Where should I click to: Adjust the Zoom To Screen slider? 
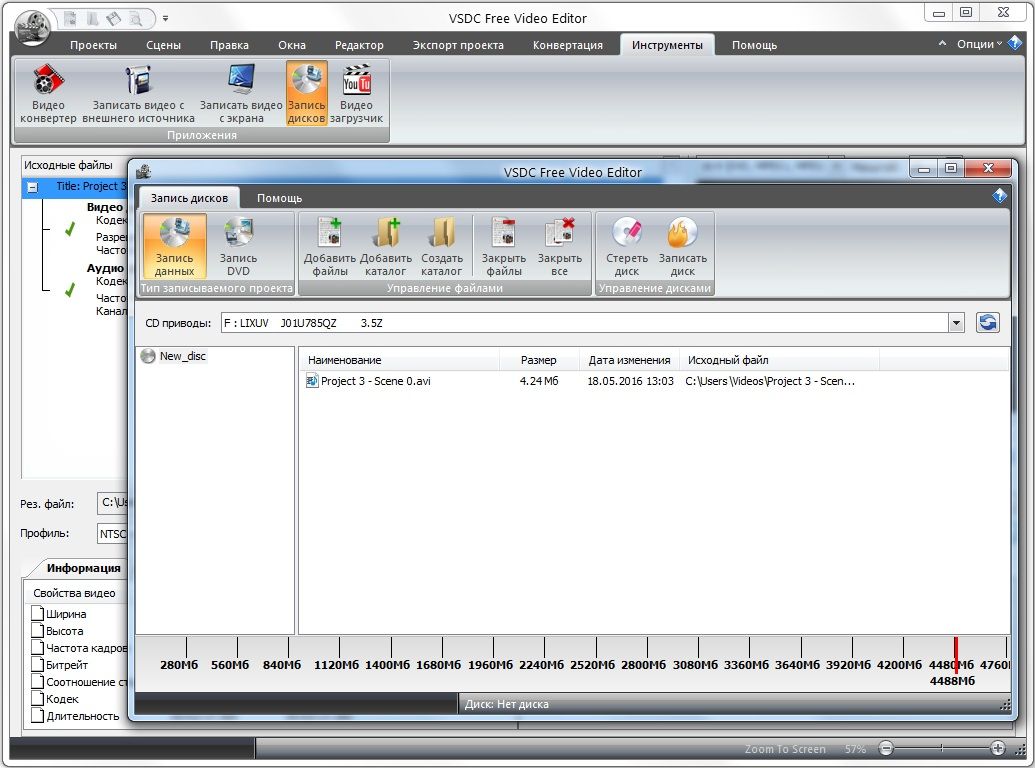click(942, 748)
